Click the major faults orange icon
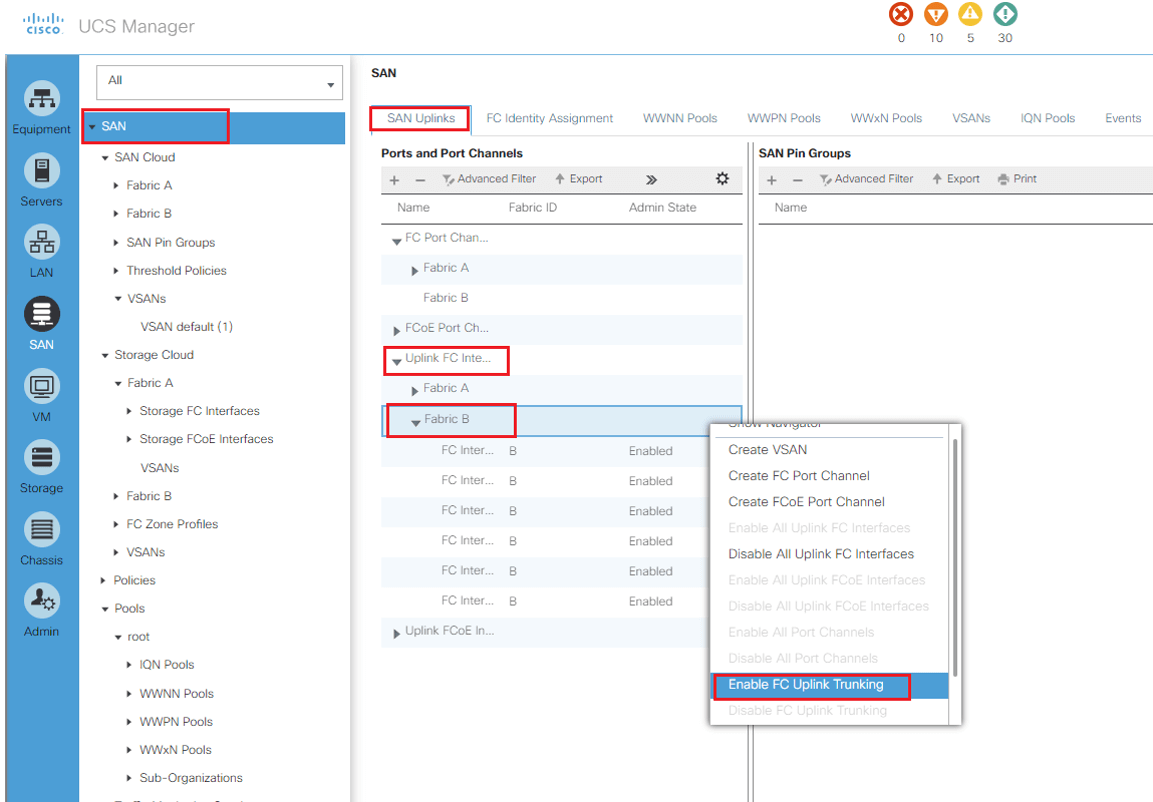The height and width of the screenshot is (802, 1153). [935, 14]
